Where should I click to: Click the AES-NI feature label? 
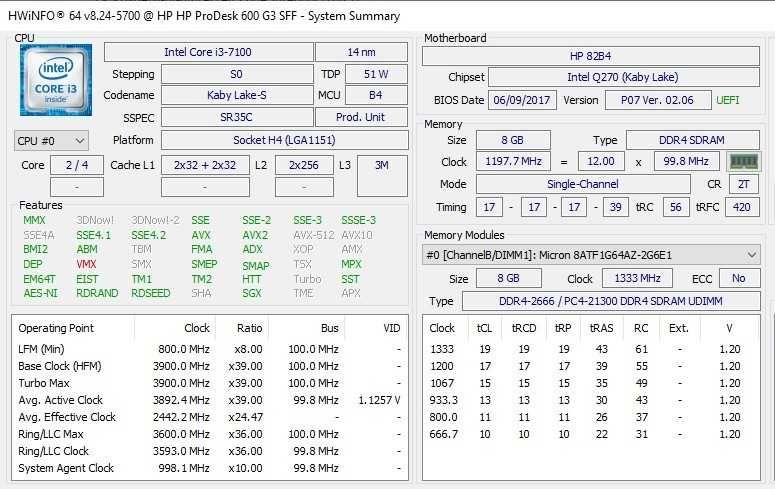pos(41,293)
